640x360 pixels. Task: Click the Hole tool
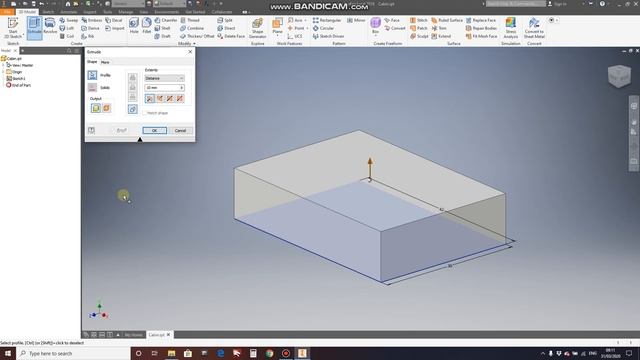point(134,26)
